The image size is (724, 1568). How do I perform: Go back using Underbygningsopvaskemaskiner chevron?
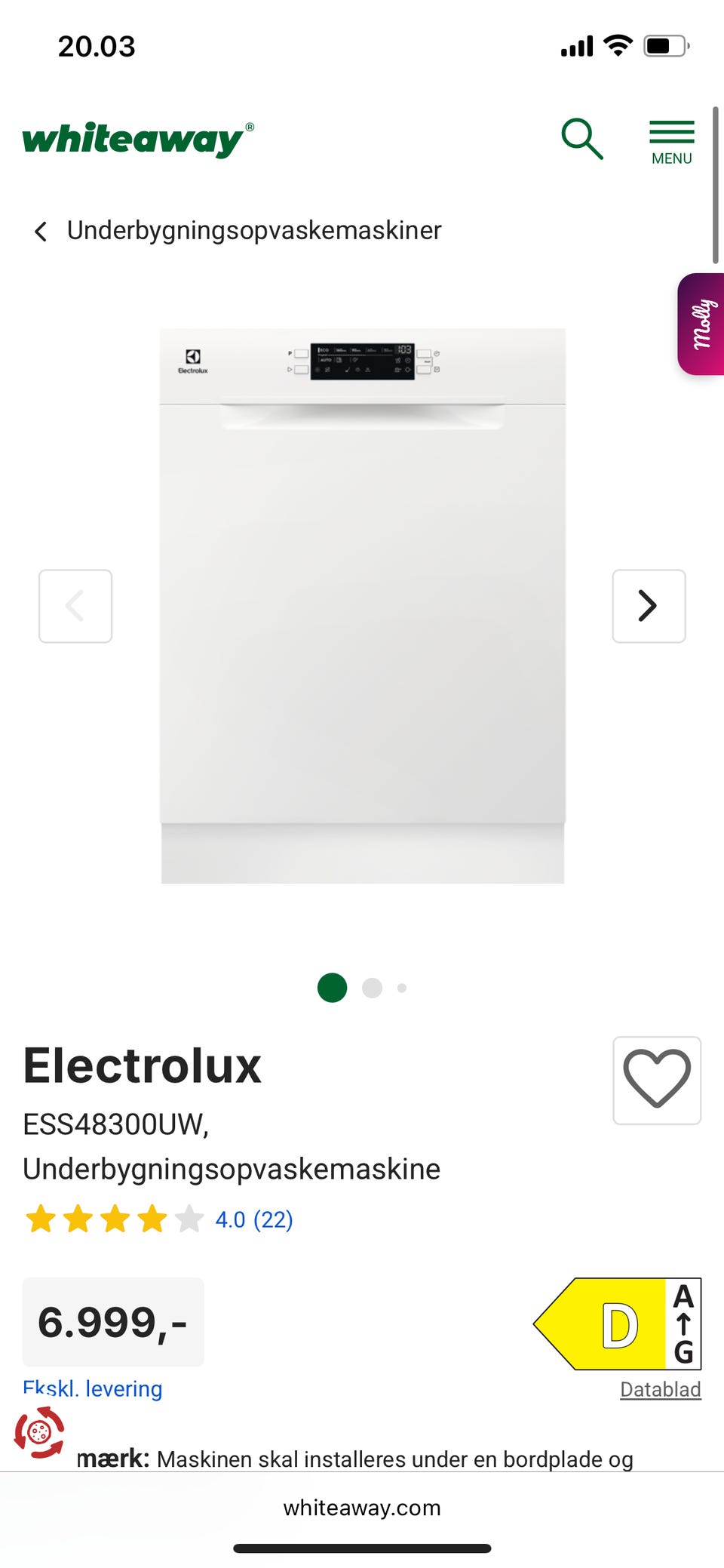41,231
